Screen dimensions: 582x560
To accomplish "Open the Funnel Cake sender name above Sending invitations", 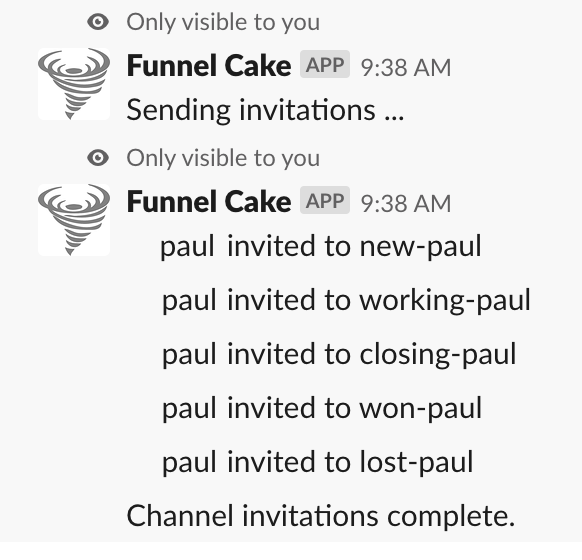I will [x=209, y=66].
